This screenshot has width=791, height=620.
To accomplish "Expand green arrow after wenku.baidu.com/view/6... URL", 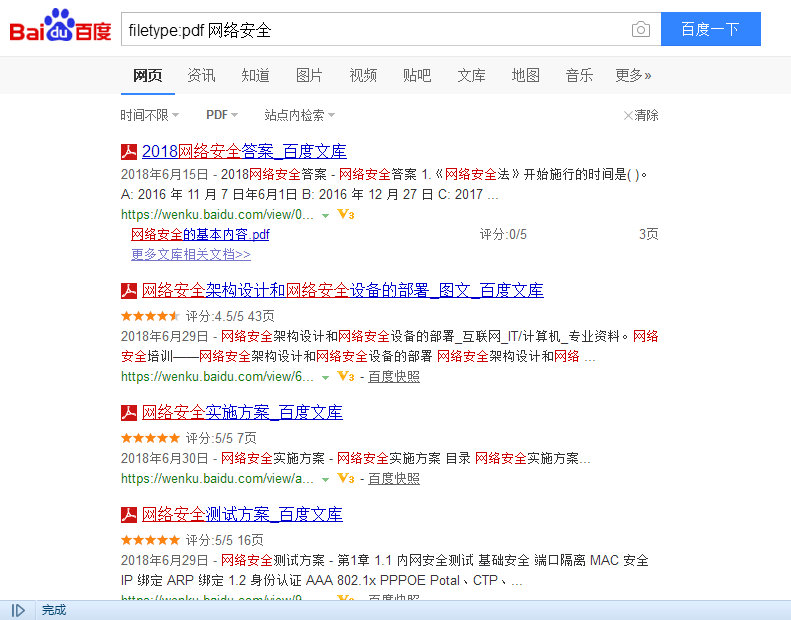I will [x=325, y=377].
